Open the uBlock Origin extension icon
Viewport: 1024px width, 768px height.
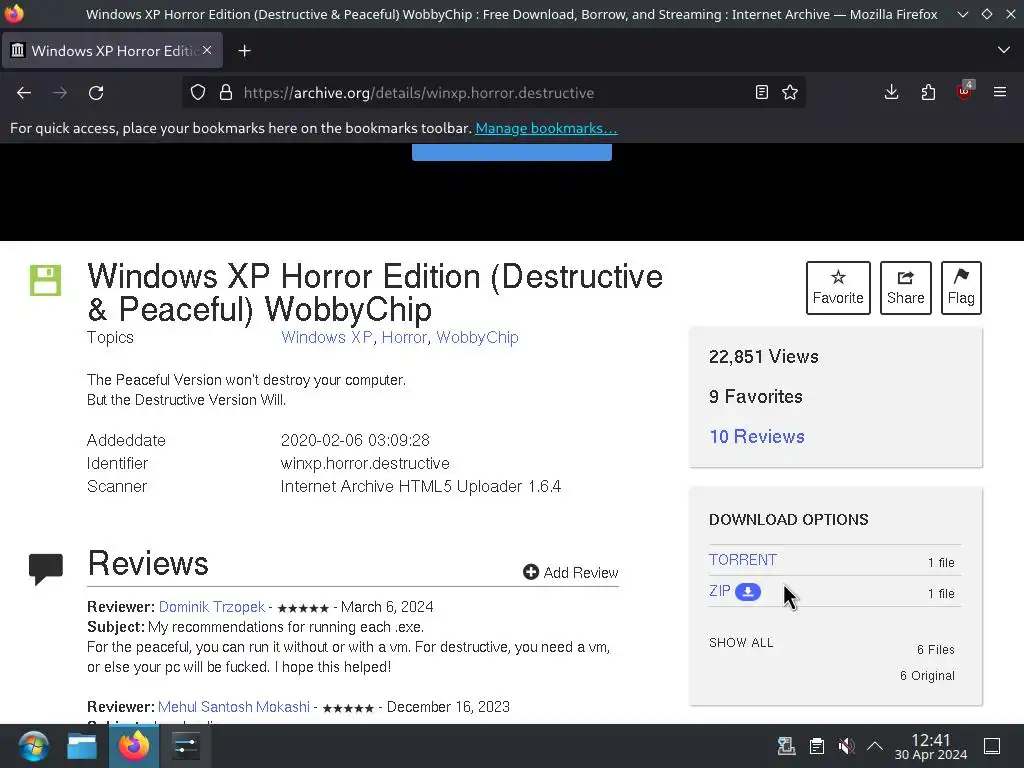[x=965, y=91]
